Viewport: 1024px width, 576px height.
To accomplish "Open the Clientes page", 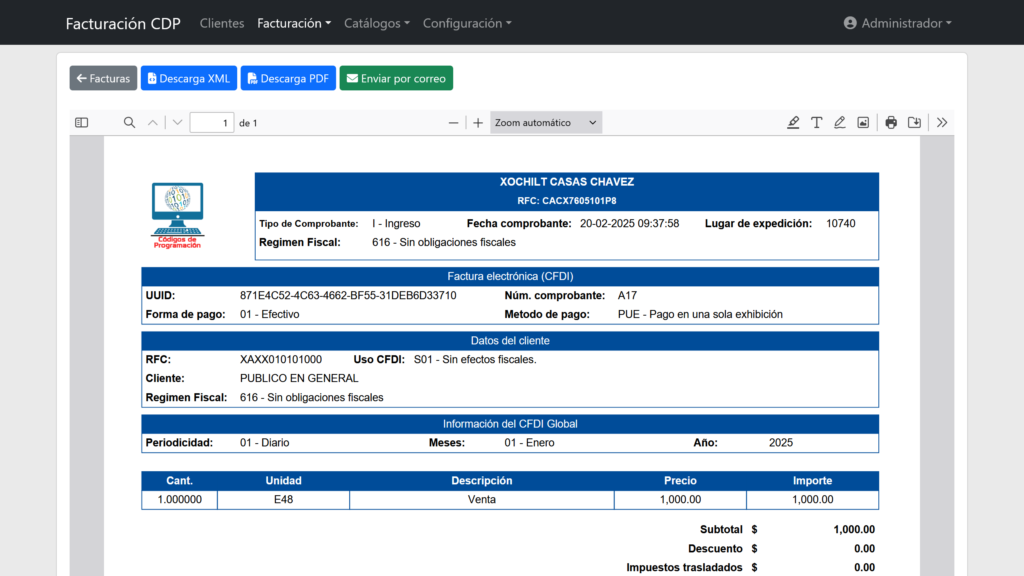I will 222,23.
